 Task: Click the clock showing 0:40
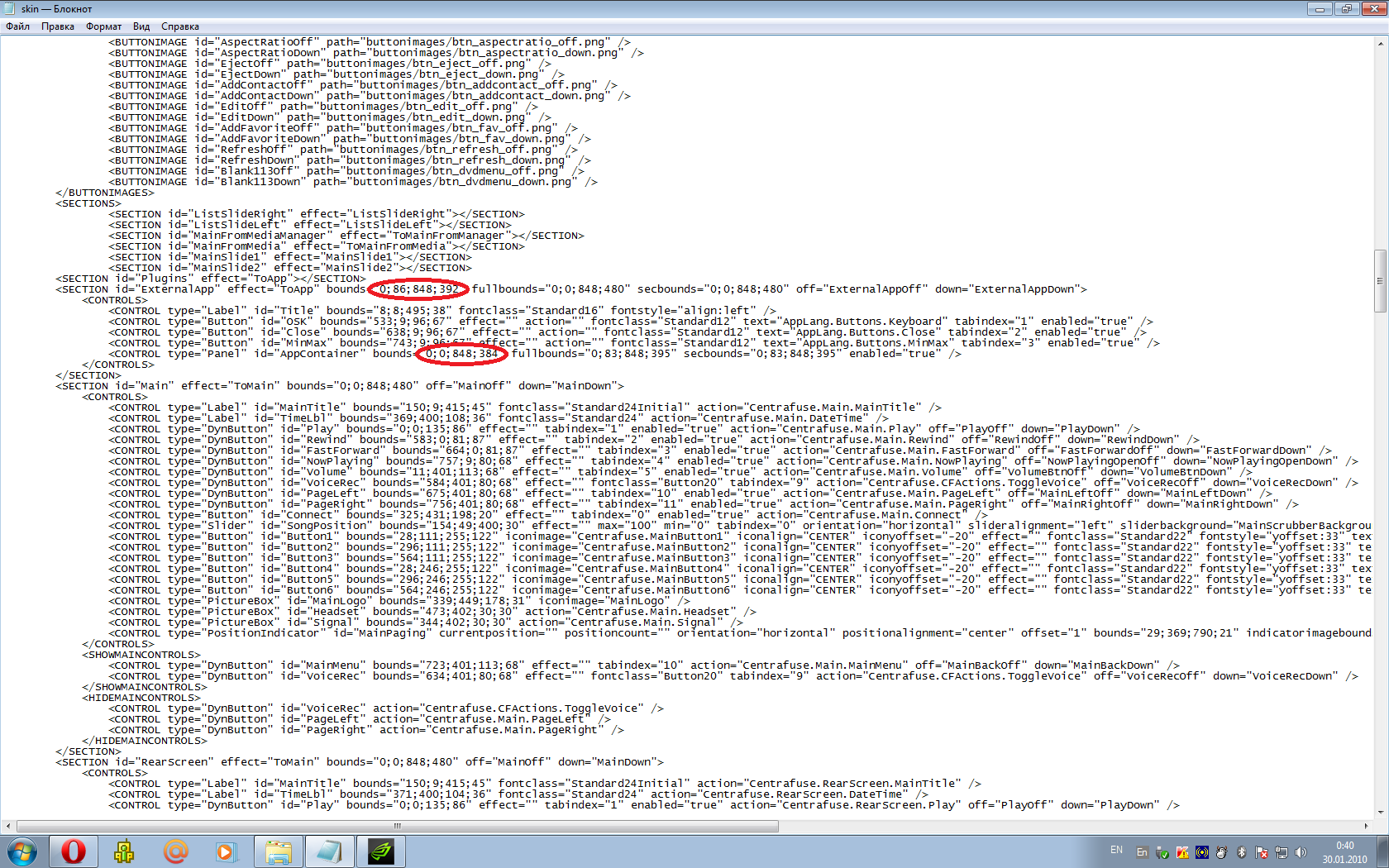(x=1344, y=851)
